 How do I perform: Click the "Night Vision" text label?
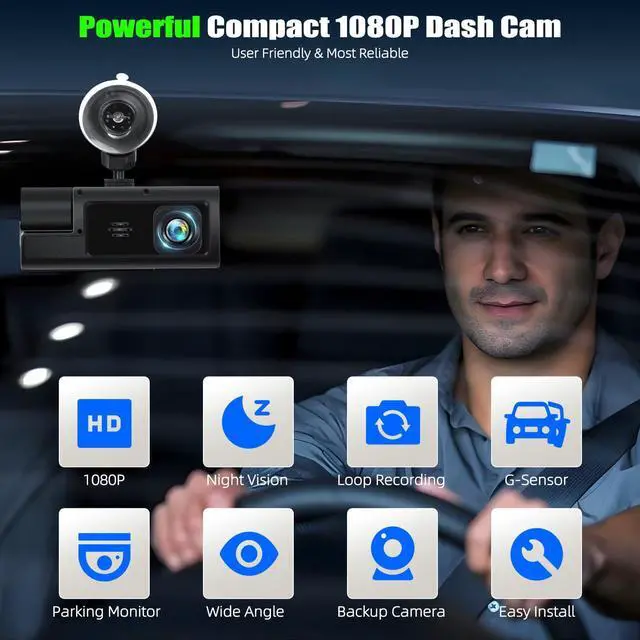click(x=247, y=480)
